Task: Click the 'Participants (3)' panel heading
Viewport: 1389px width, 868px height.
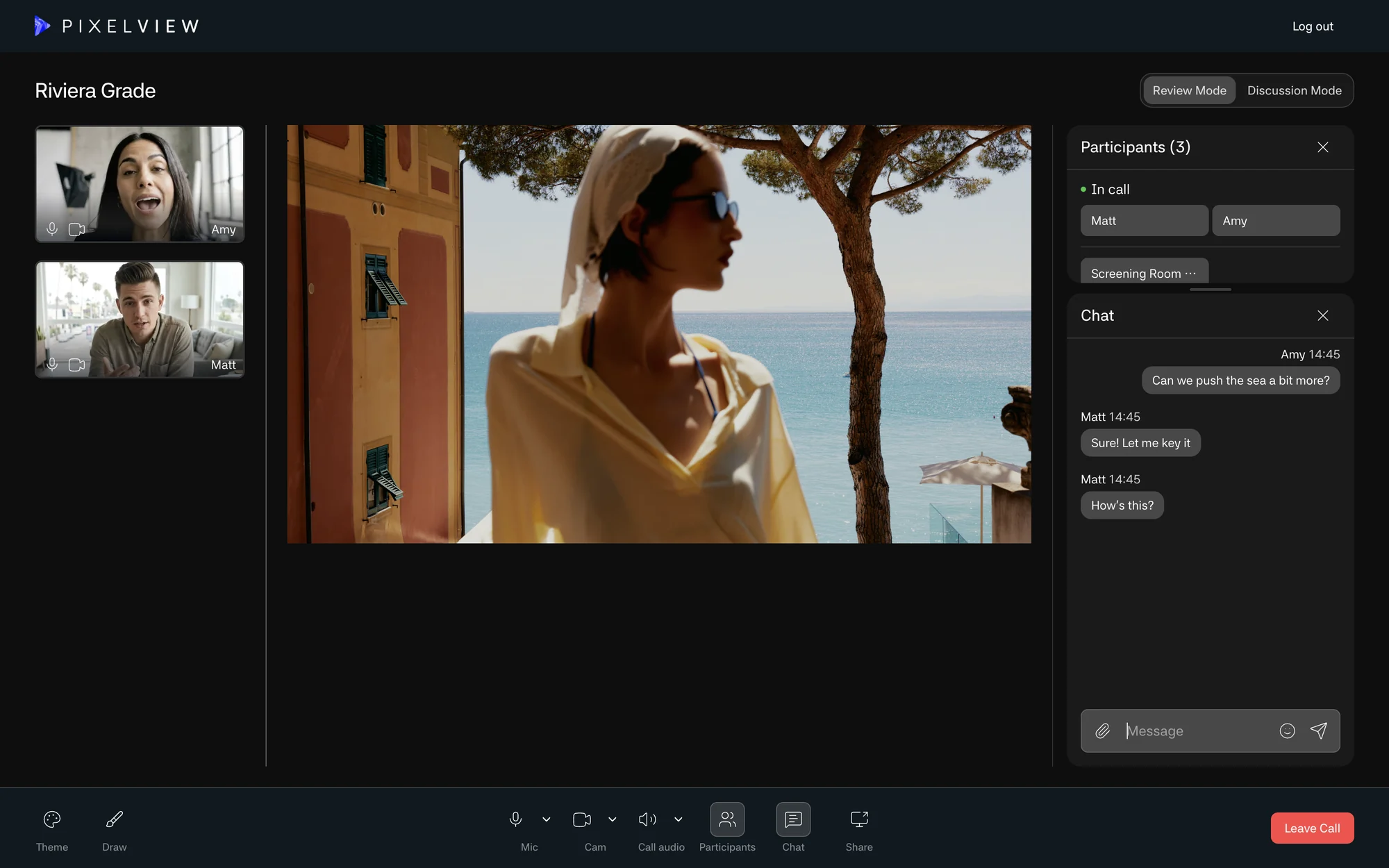Action: tap(1136, 147)
